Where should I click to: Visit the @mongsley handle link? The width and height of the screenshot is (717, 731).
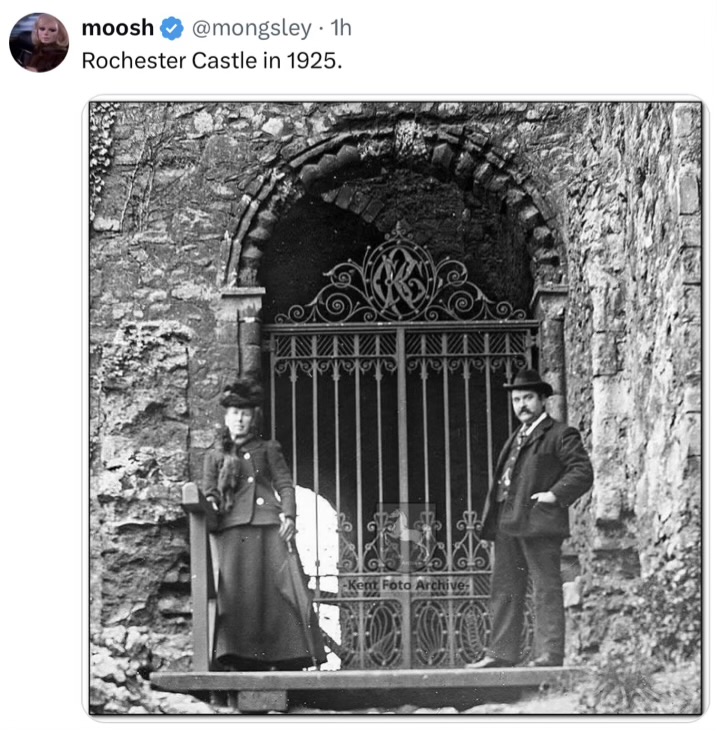click(x=252, y=28)
